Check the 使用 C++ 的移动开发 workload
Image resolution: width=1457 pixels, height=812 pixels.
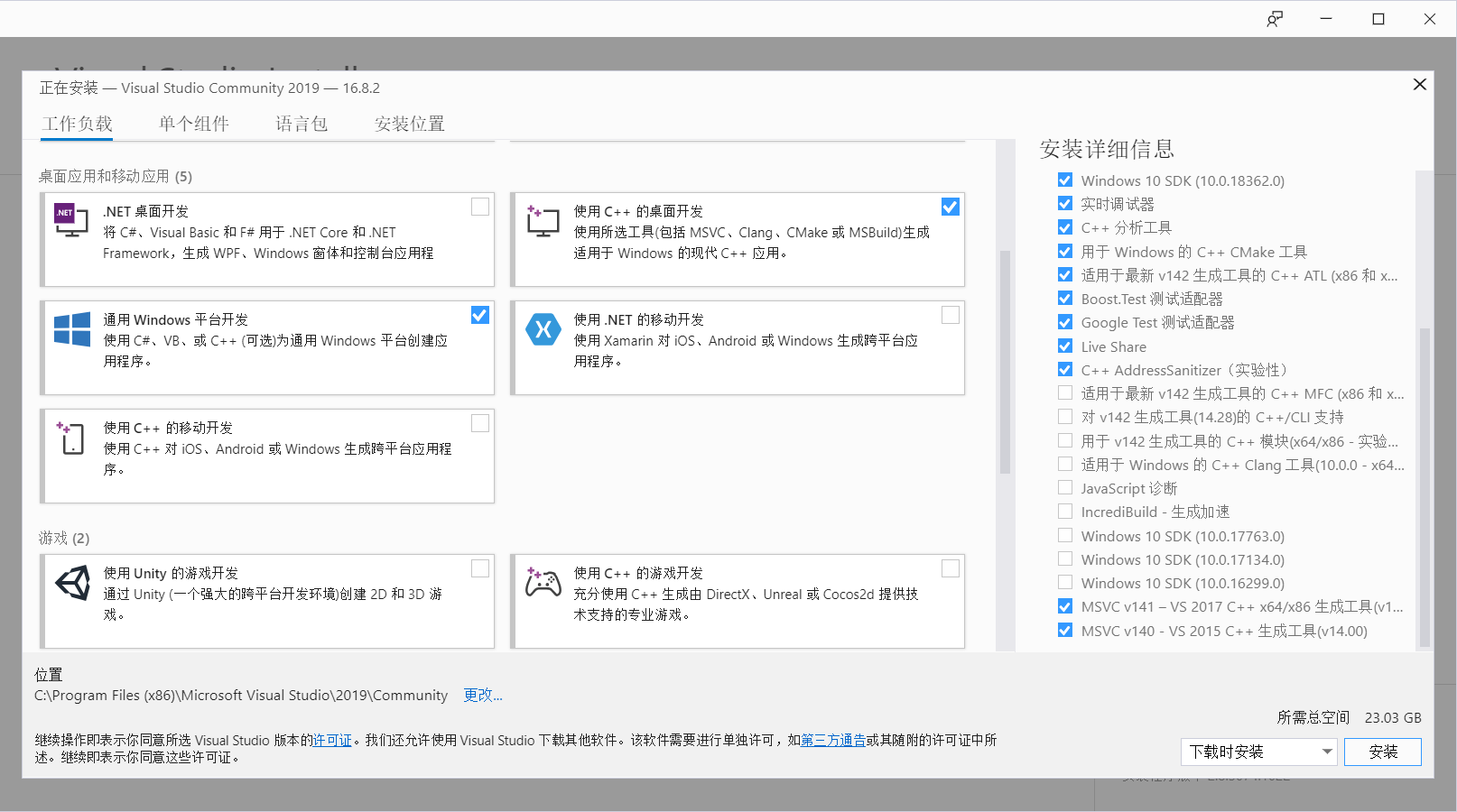[x=480, y=423]
